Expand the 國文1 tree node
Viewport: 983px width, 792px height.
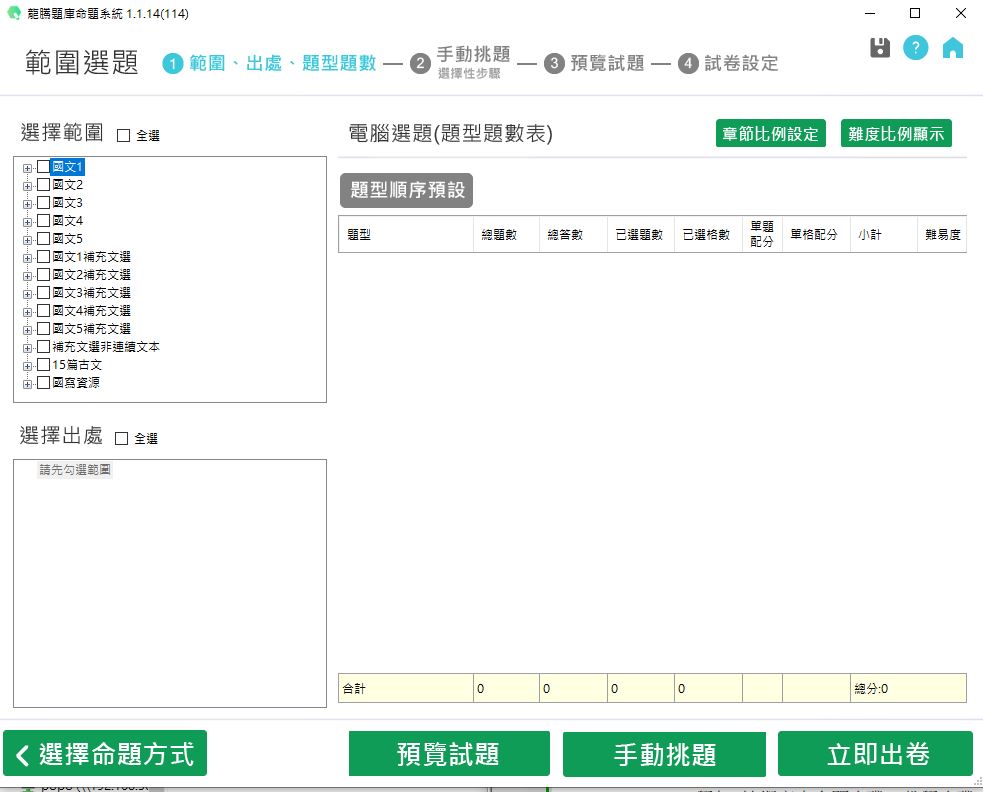[x=27, y=168]
